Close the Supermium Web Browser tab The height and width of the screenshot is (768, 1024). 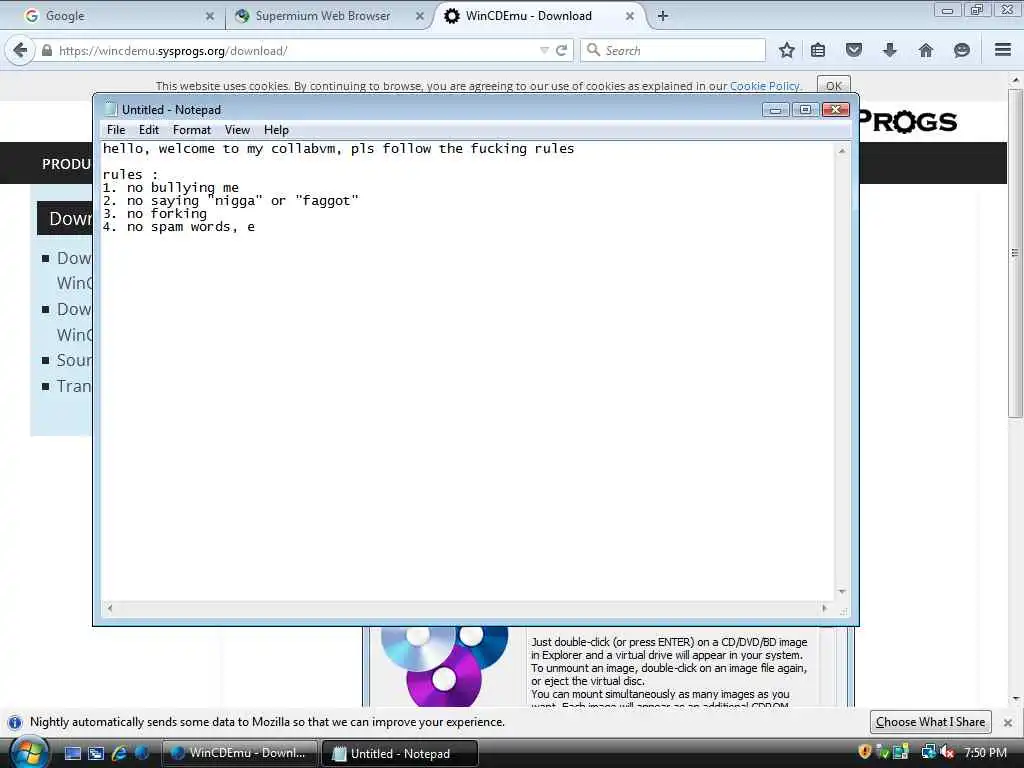coord(420,16)
